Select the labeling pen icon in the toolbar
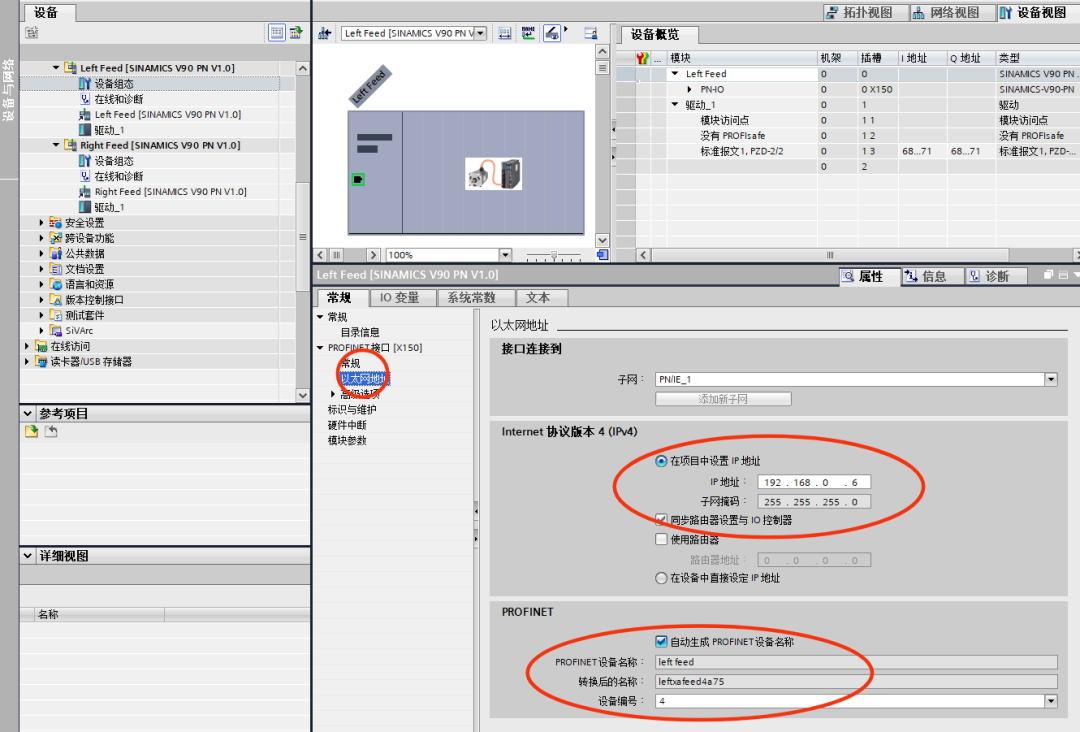 click(x=553, y=33)
